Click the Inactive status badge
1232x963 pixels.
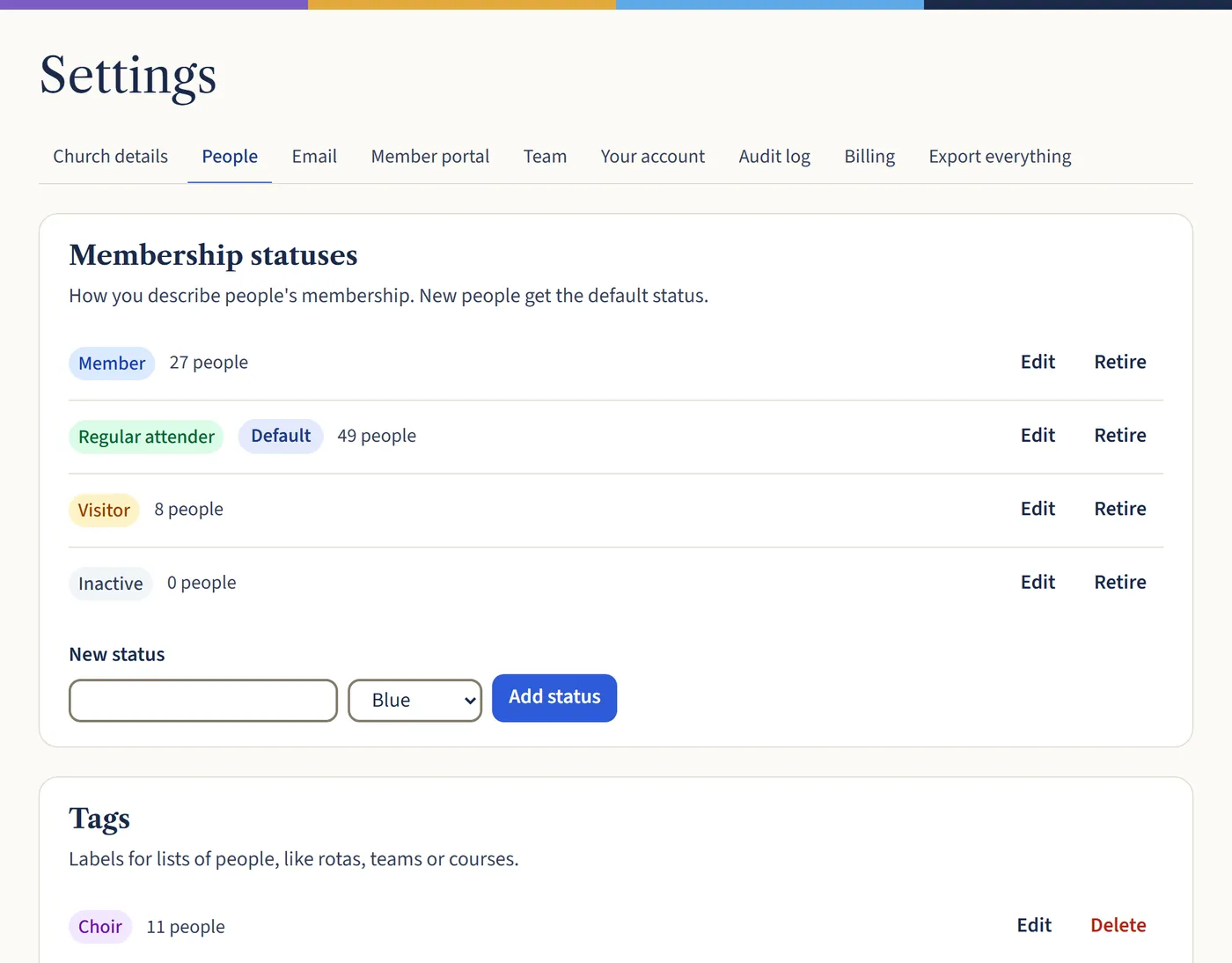(x=110, y=584)
